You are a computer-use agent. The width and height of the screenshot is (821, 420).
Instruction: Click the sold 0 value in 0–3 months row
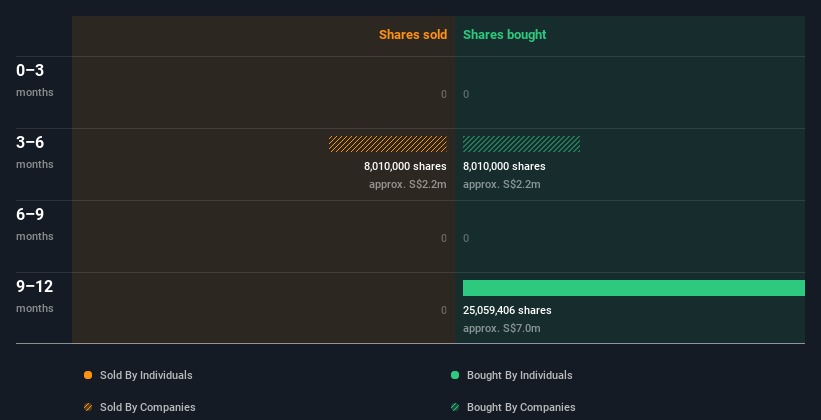pyautogui.click(x=444, y=94)
